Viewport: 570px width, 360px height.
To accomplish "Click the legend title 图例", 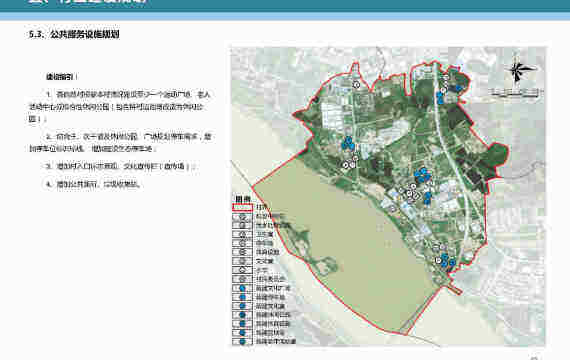I will coord(243,199).
